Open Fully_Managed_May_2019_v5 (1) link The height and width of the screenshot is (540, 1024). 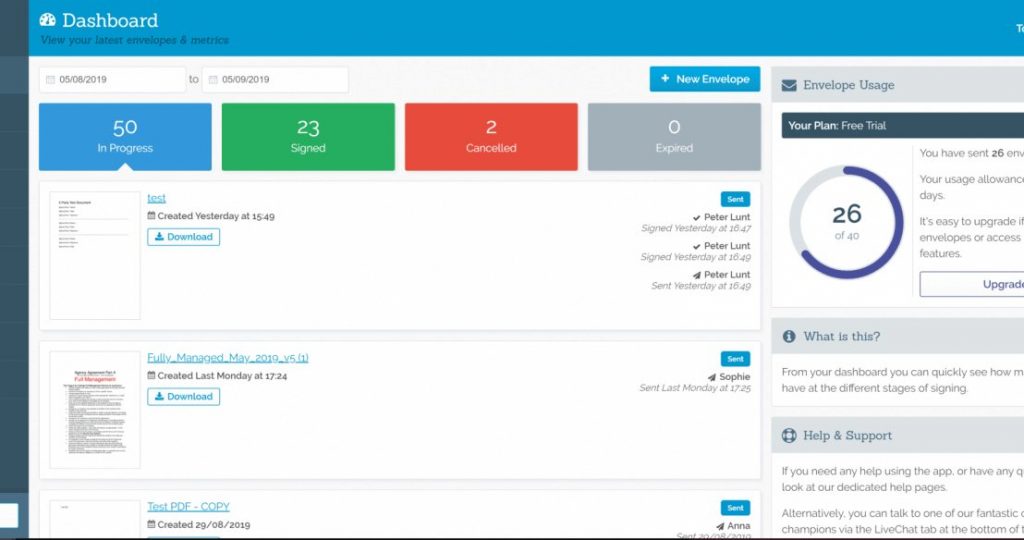[x=228, y=358]
